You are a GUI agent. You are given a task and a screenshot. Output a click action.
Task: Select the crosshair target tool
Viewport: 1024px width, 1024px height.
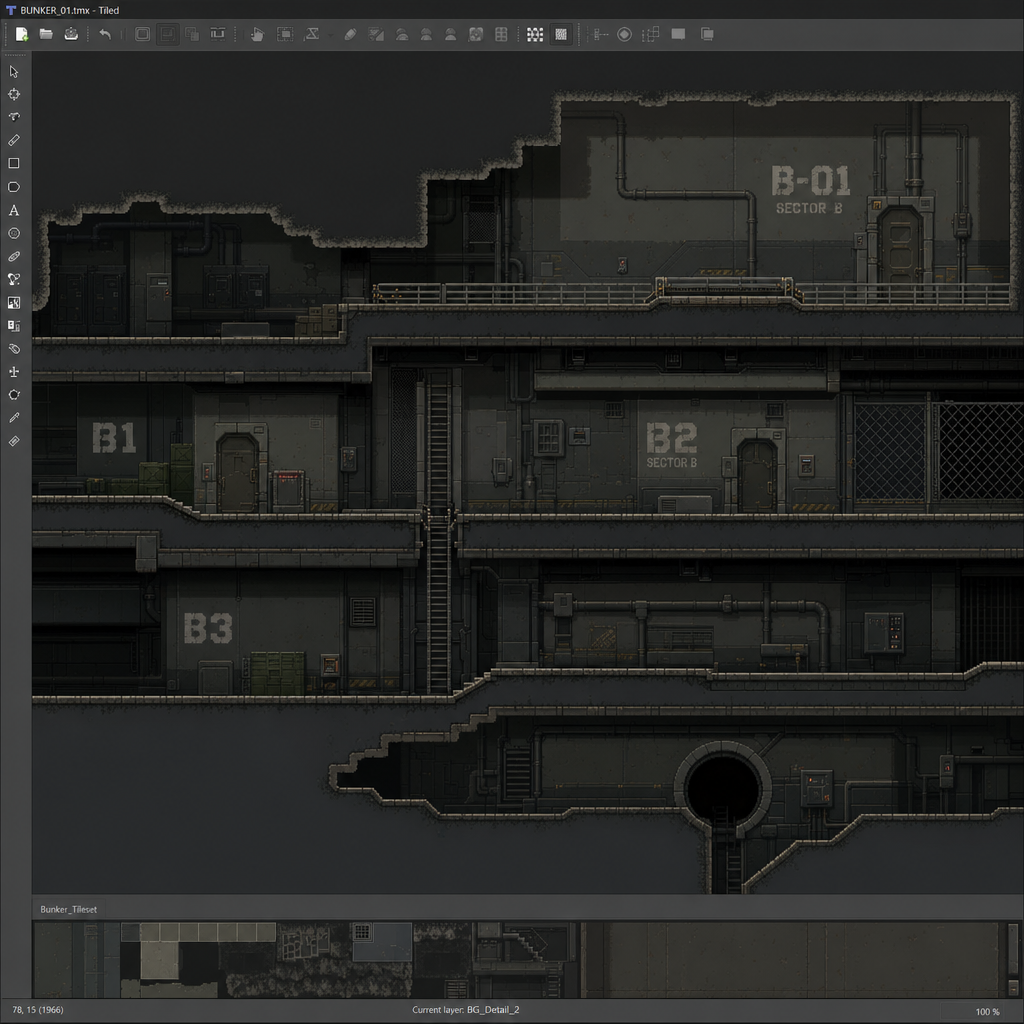14,95
